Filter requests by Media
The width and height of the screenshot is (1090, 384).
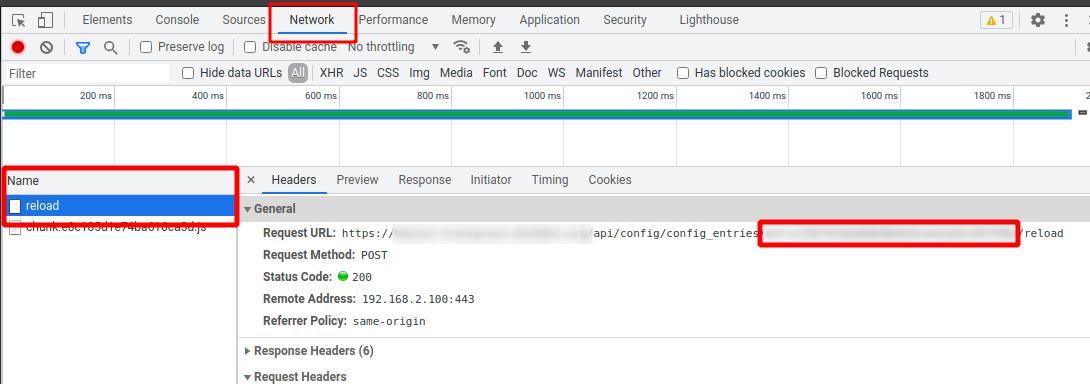pyautogui.click(x=456, y=73)
